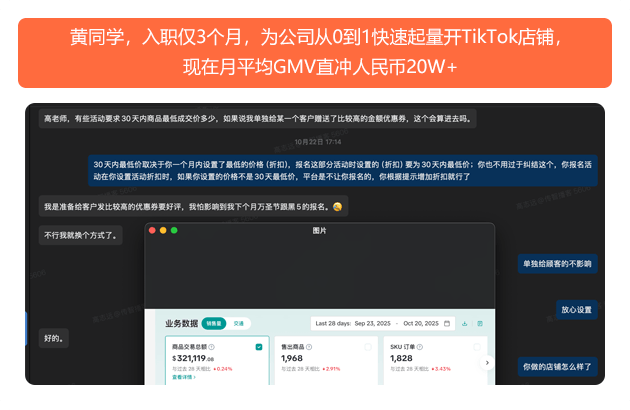Check the SKU 订单 metric checkbox

pos(474,347)
